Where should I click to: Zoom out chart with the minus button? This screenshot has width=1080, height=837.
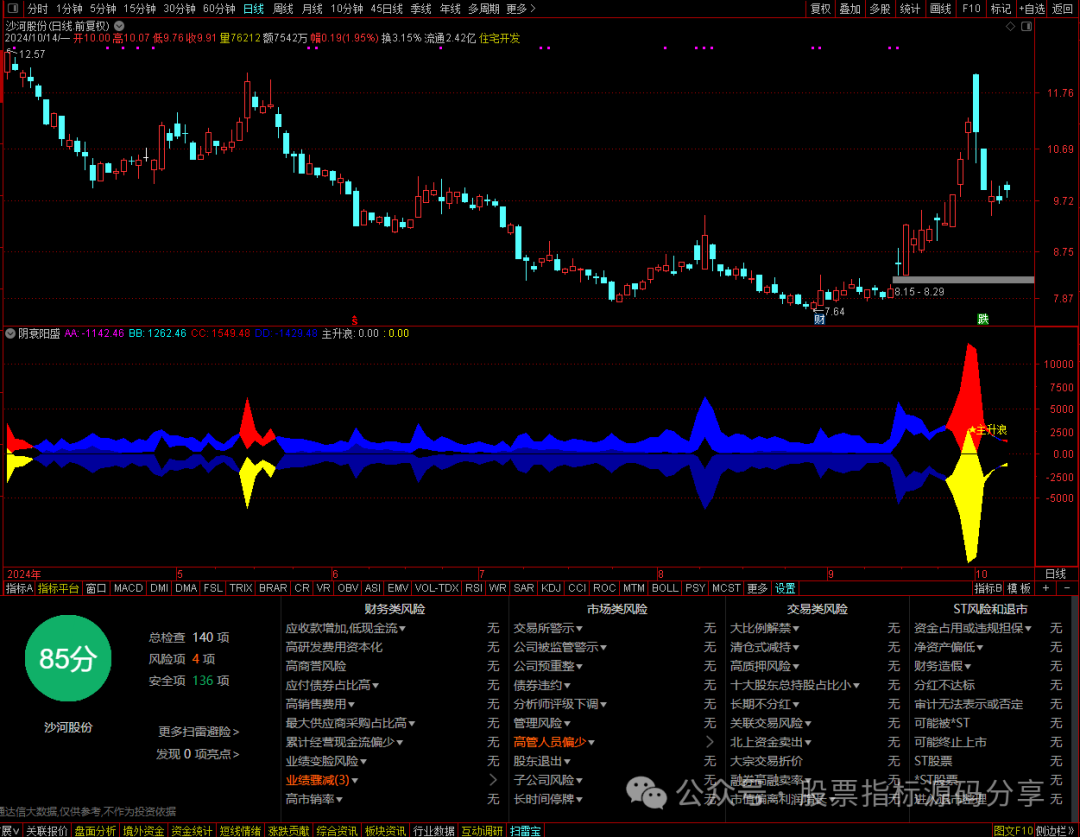(1067, 588)
